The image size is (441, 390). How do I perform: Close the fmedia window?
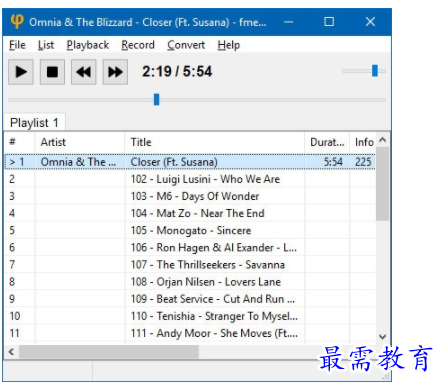[x=370, y=22]
